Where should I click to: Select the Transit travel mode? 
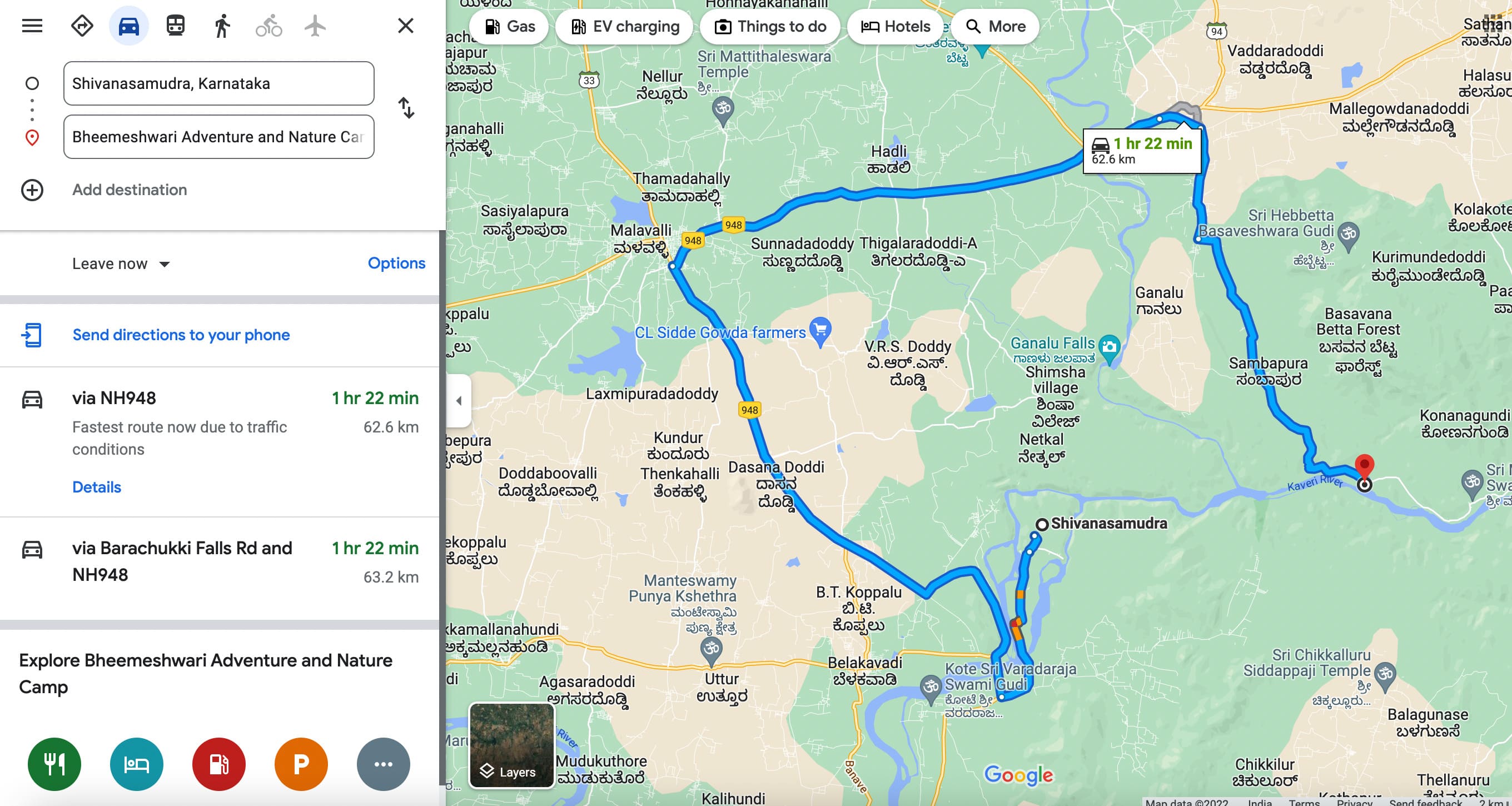pos(176,26)
